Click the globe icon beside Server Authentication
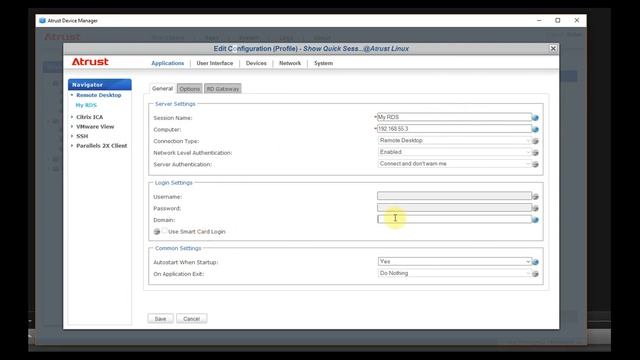This screenshot has height=360, width=640. tap(535, 164)
